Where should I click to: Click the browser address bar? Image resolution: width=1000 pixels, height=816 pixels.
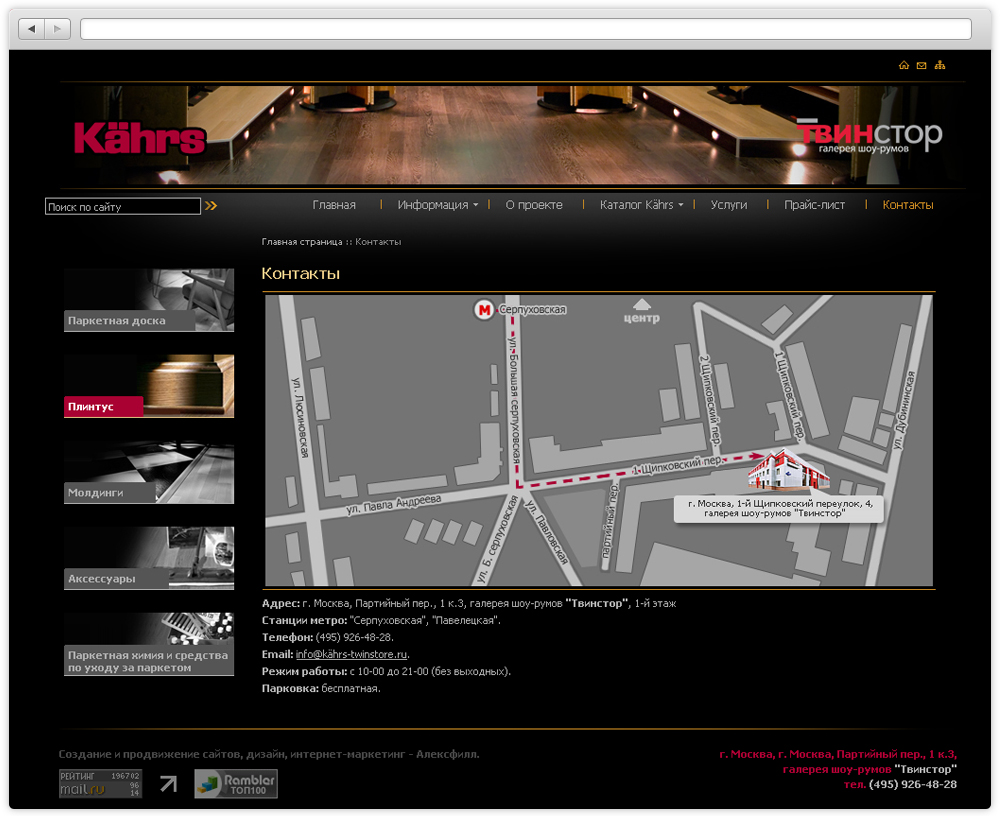click(x=526, y=29)
